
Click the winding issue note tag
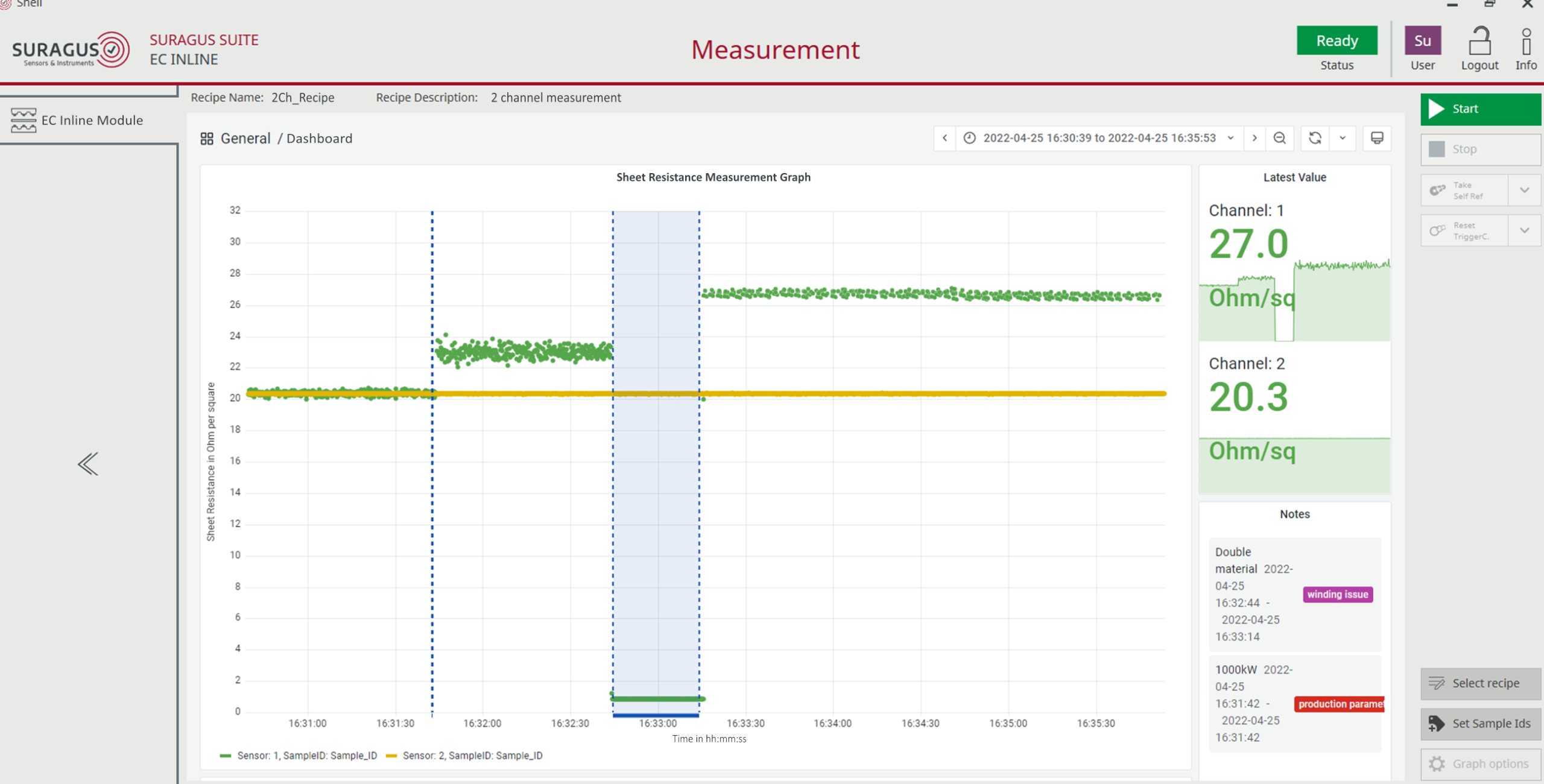1337,595
